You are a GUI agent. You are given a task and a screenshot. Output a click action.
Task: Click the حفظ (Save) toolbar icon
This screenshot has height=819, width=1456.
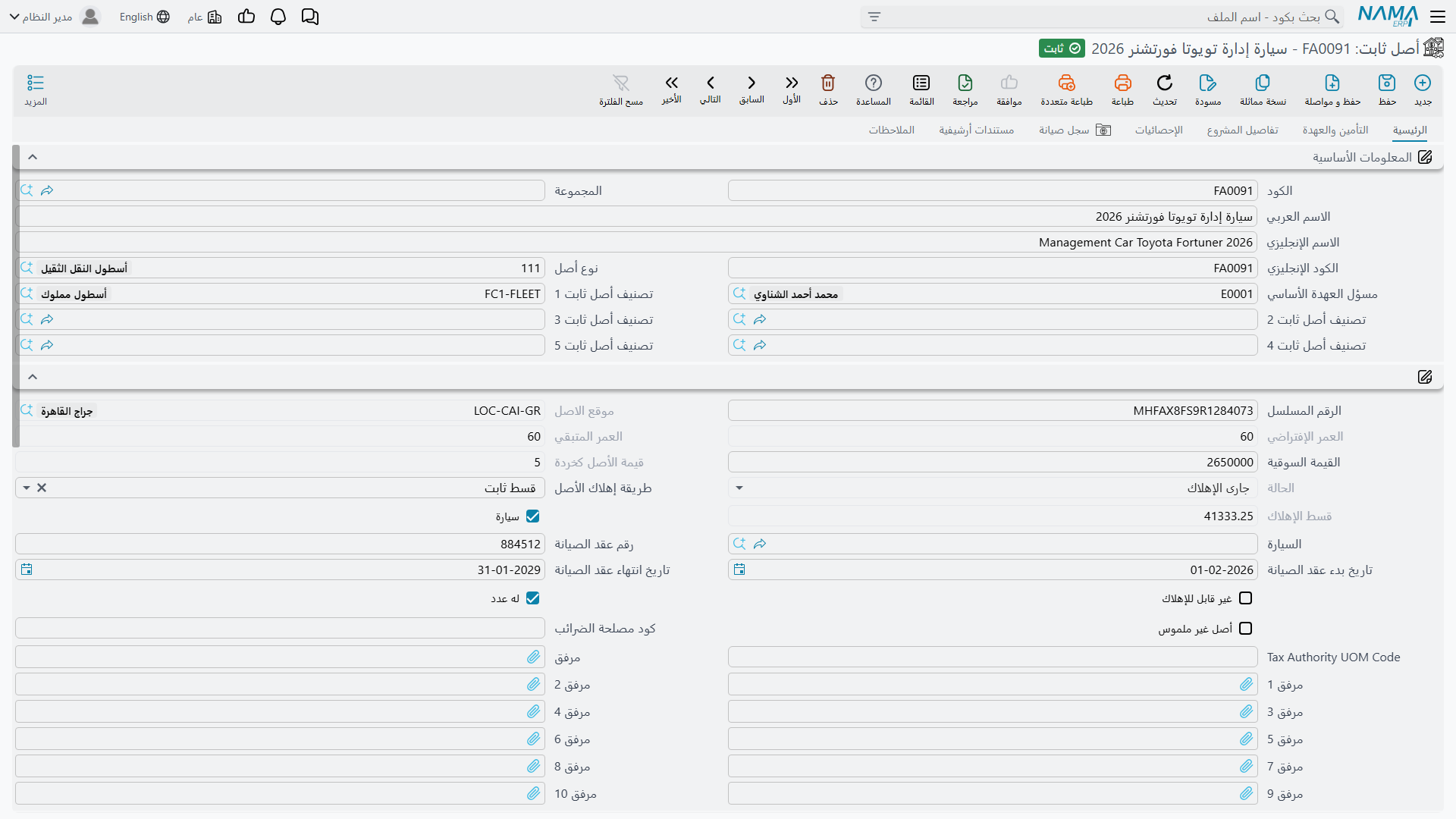1387,83
